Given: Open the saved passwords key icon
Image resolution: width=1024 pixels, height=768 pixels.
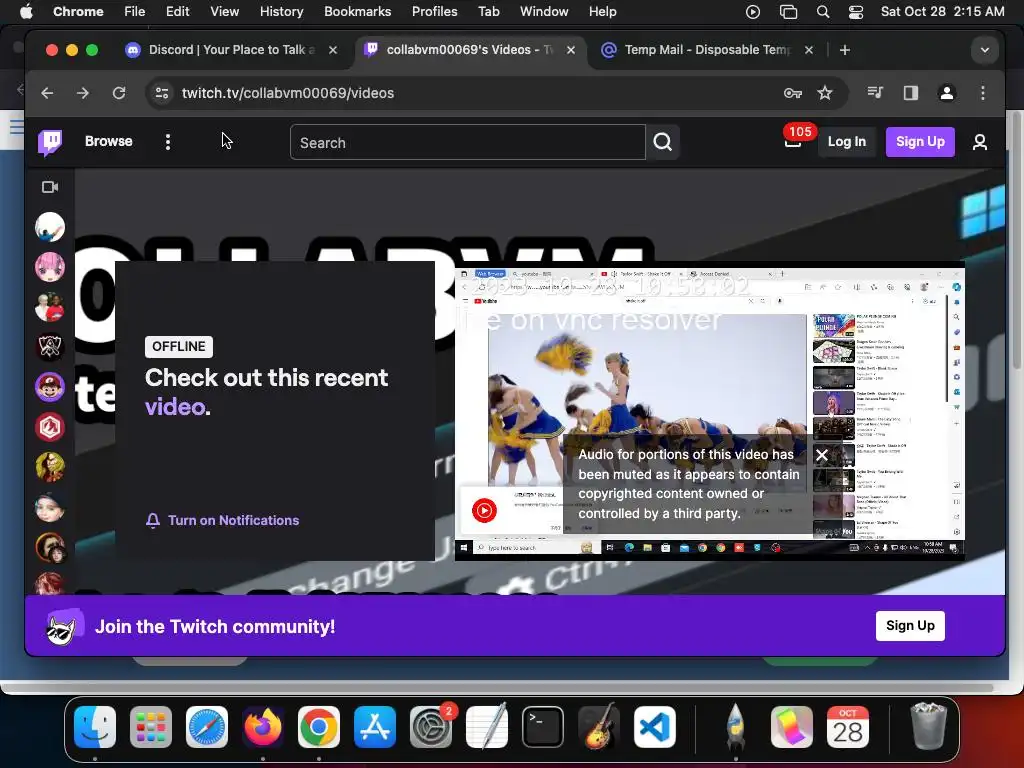Looking at the screenshot, I should coord(793,93).
